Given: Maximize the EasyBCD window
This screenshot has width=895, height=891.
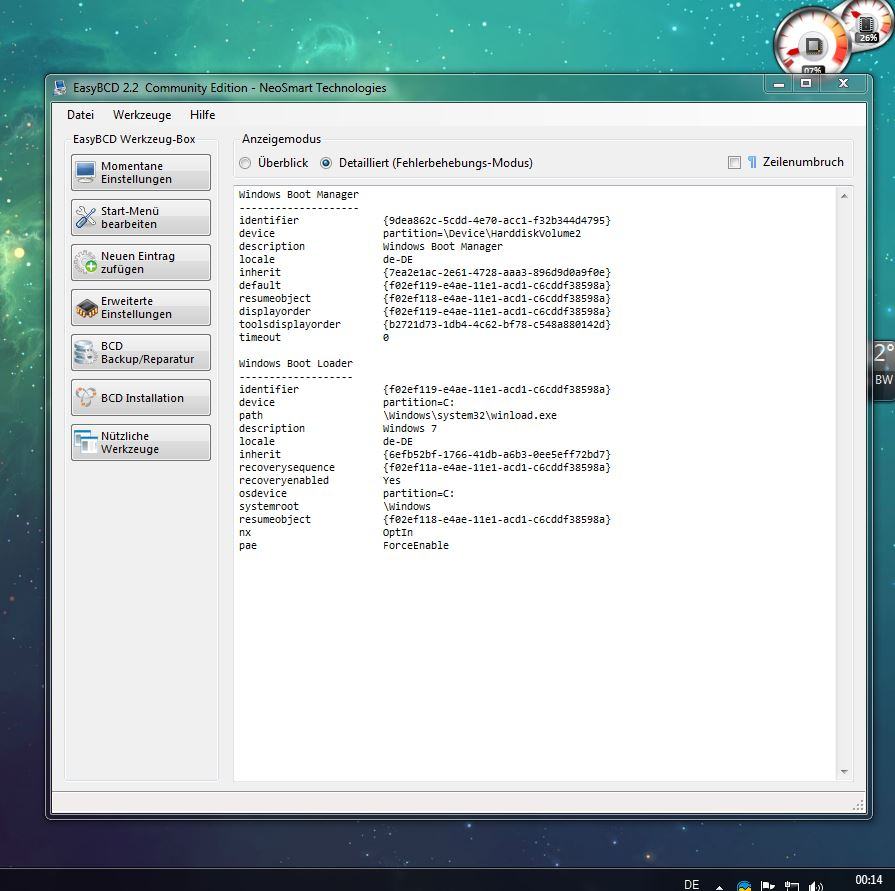Looking at the screenshot, I should 806,84.
